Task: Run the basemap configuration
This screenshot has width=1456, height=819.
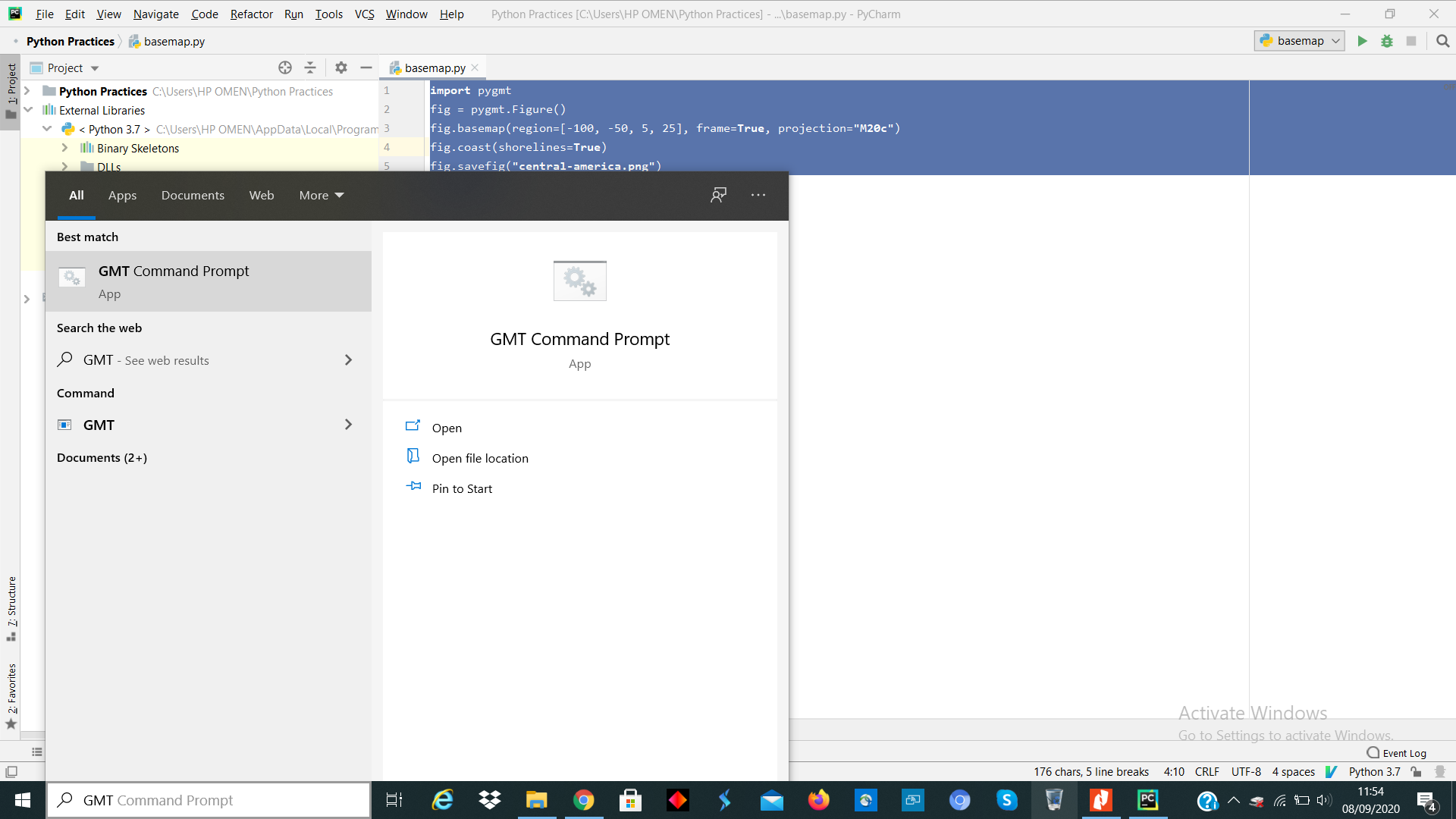Action: click(x=1362, y=41)
